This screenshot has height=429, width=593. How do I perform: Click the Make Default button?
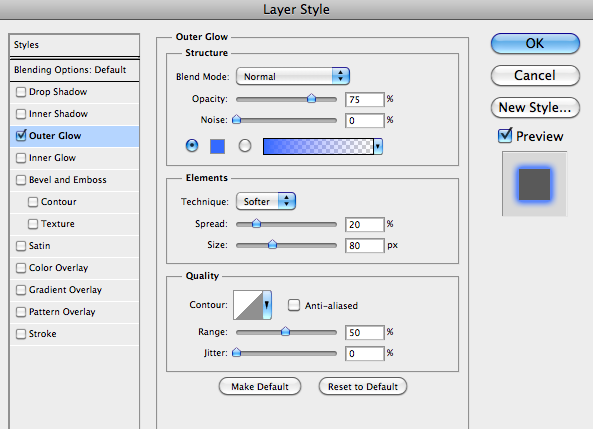260,387
